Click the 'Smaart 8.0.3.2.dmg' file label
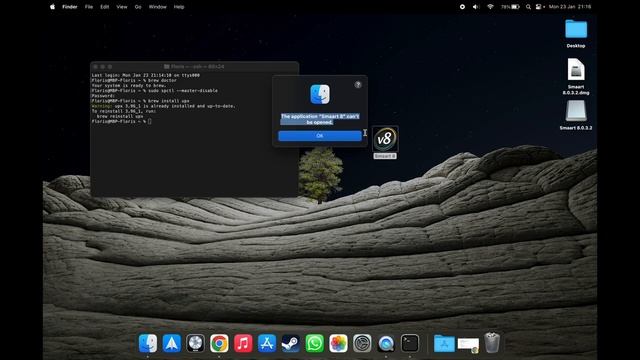The height and width of the screenshot is (360, 640). click(576, 90)
